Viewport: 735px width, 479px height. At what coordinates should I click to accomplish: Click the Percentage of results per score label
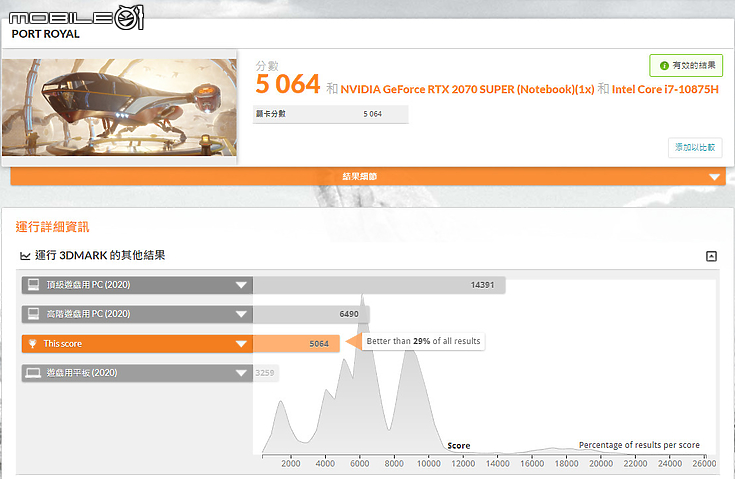tap(639, 445)
